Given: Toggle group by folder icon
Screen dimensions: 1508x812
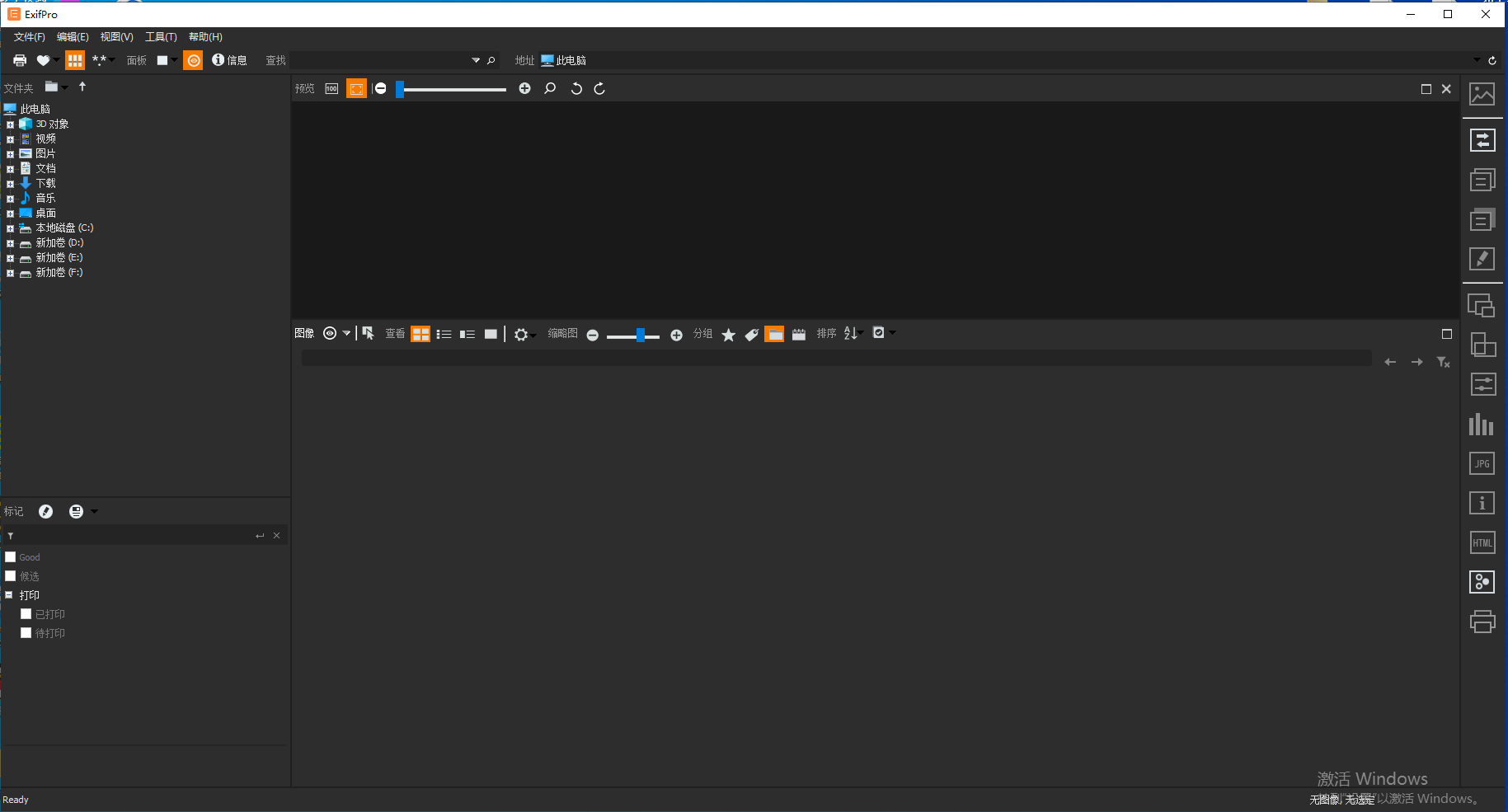Looking at the screenshot, I should tap(774, 334).
